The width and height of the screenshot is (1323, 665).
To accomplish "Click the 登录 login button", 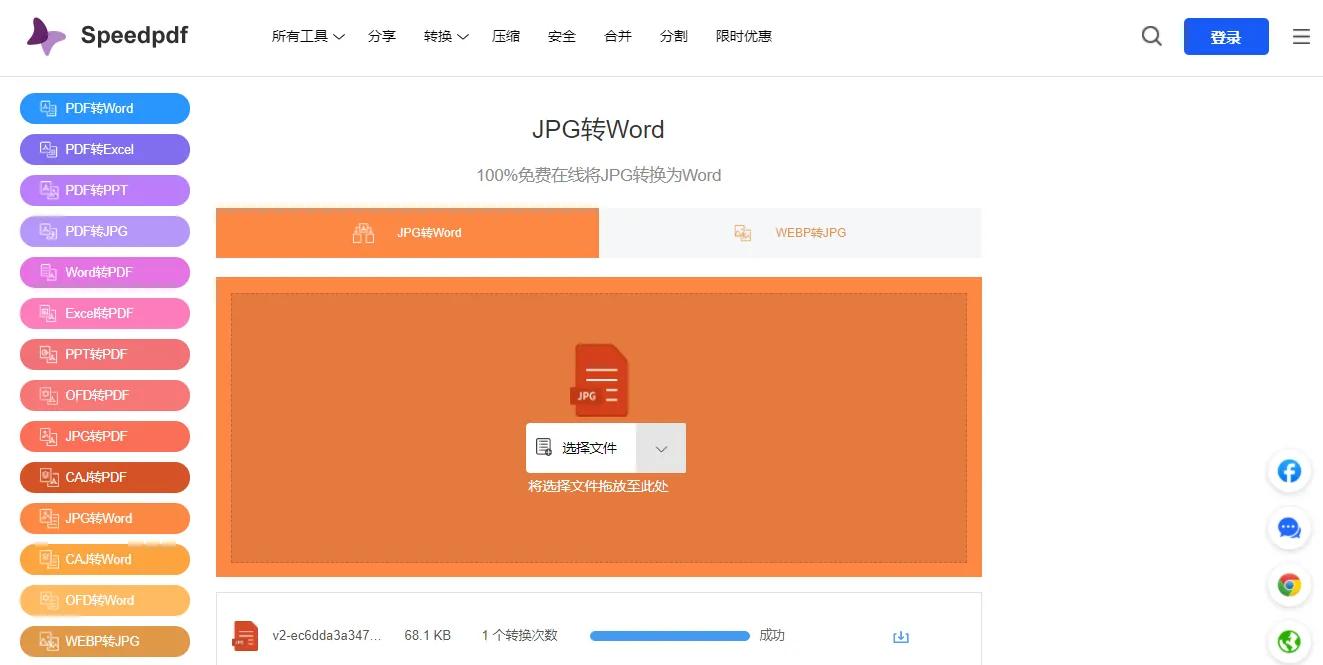I will coord(1225,37).
